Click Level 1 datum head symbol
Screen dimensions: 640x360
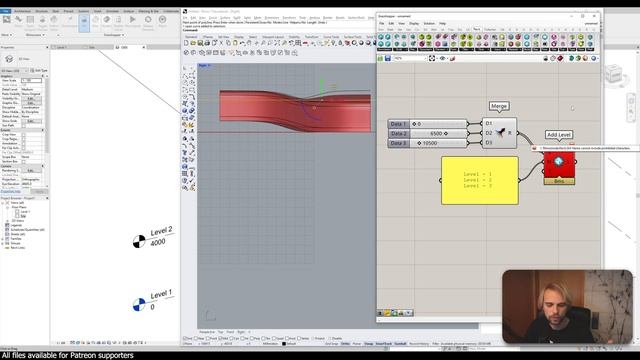click(139, 304)
